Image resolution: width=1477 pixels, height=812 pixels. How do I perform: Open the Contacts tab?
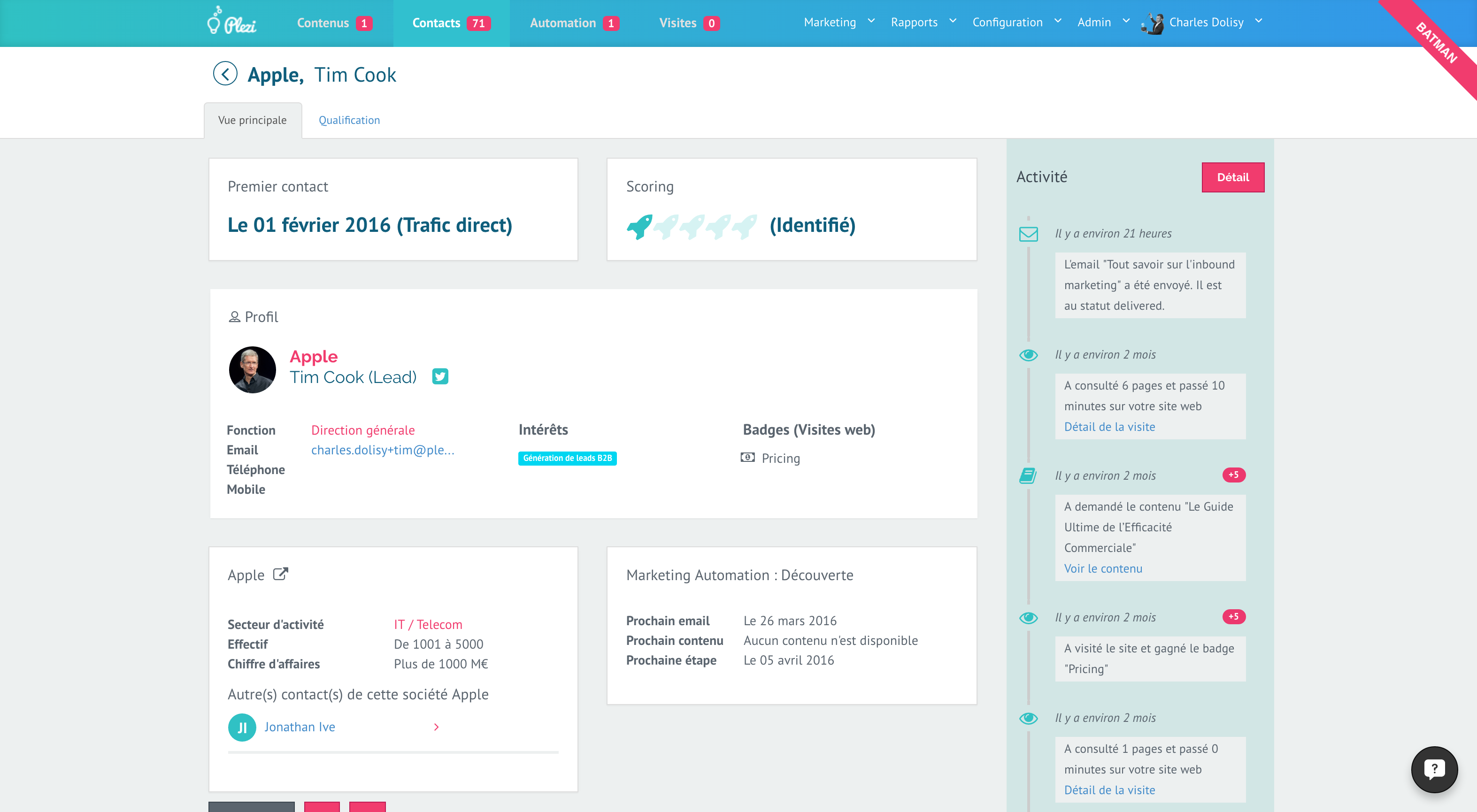(451, 23)
